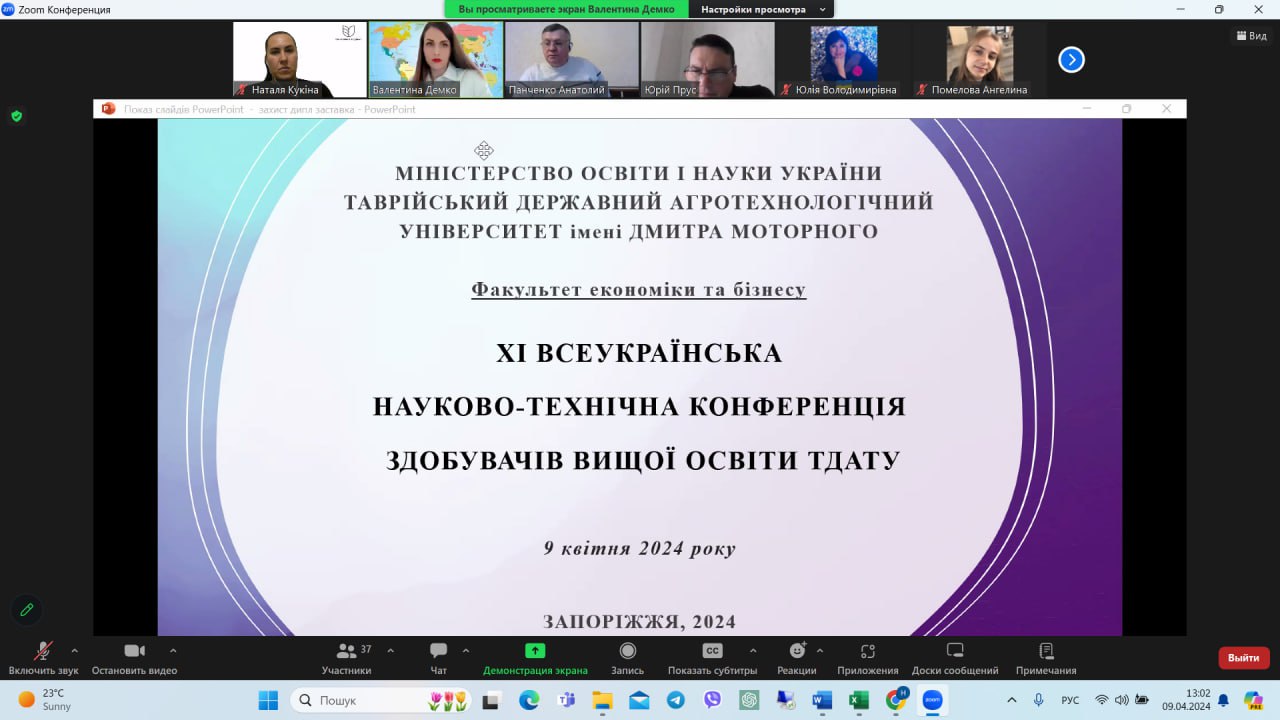Click the green encryption shield icon

point(16,116)
